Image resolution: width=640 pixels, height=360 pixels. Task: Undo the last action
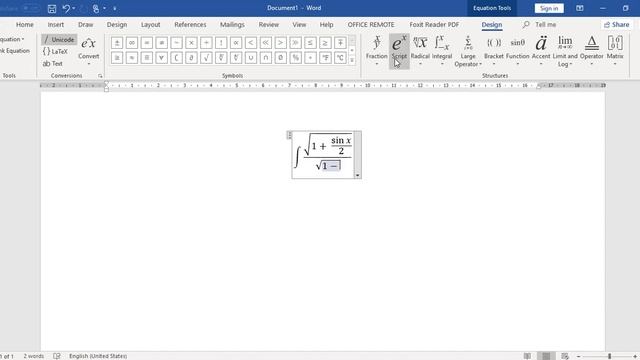(66, 8)
